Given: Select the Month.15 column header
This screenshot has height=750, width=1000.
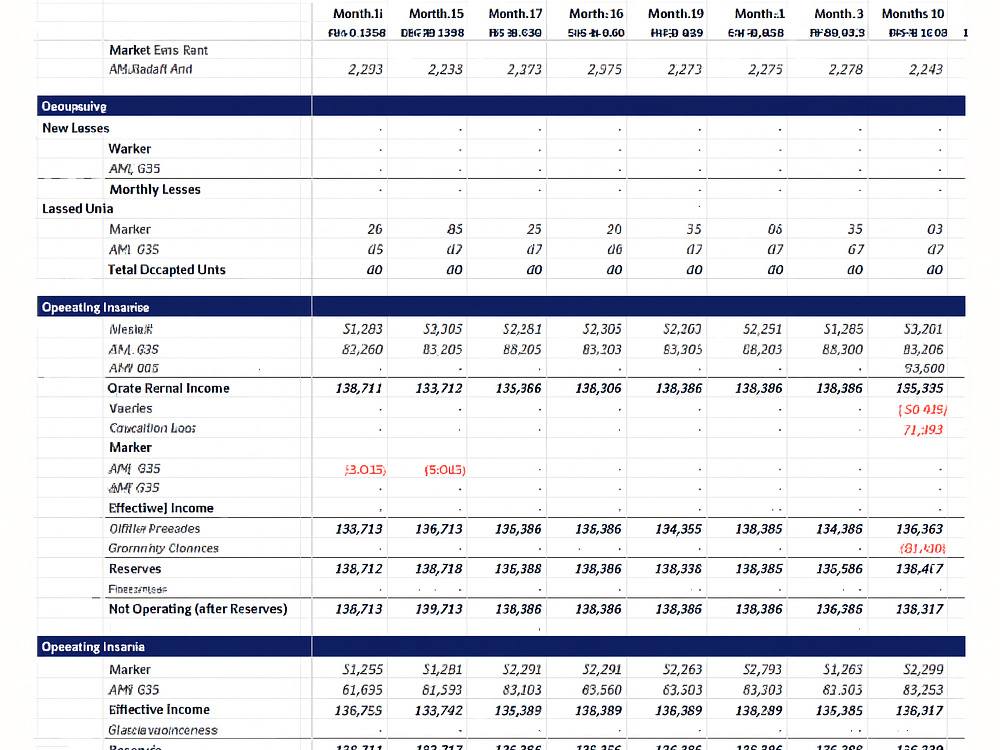Looking at the screenshot, I should (436, 13).
